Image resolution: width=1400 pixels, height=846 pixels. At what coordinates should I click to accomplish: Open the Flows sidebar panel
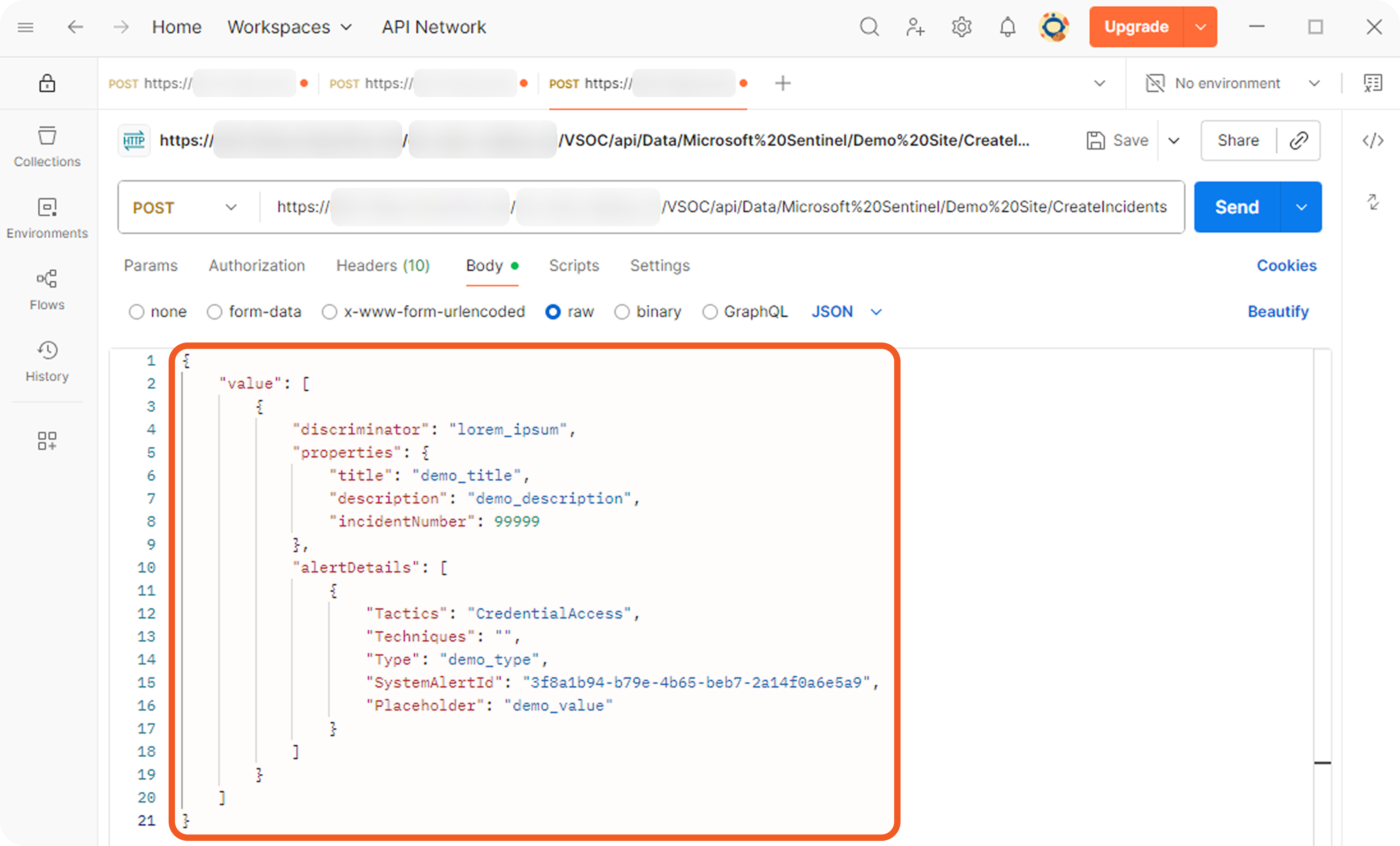pyautogui.click(x=47, y=289)
